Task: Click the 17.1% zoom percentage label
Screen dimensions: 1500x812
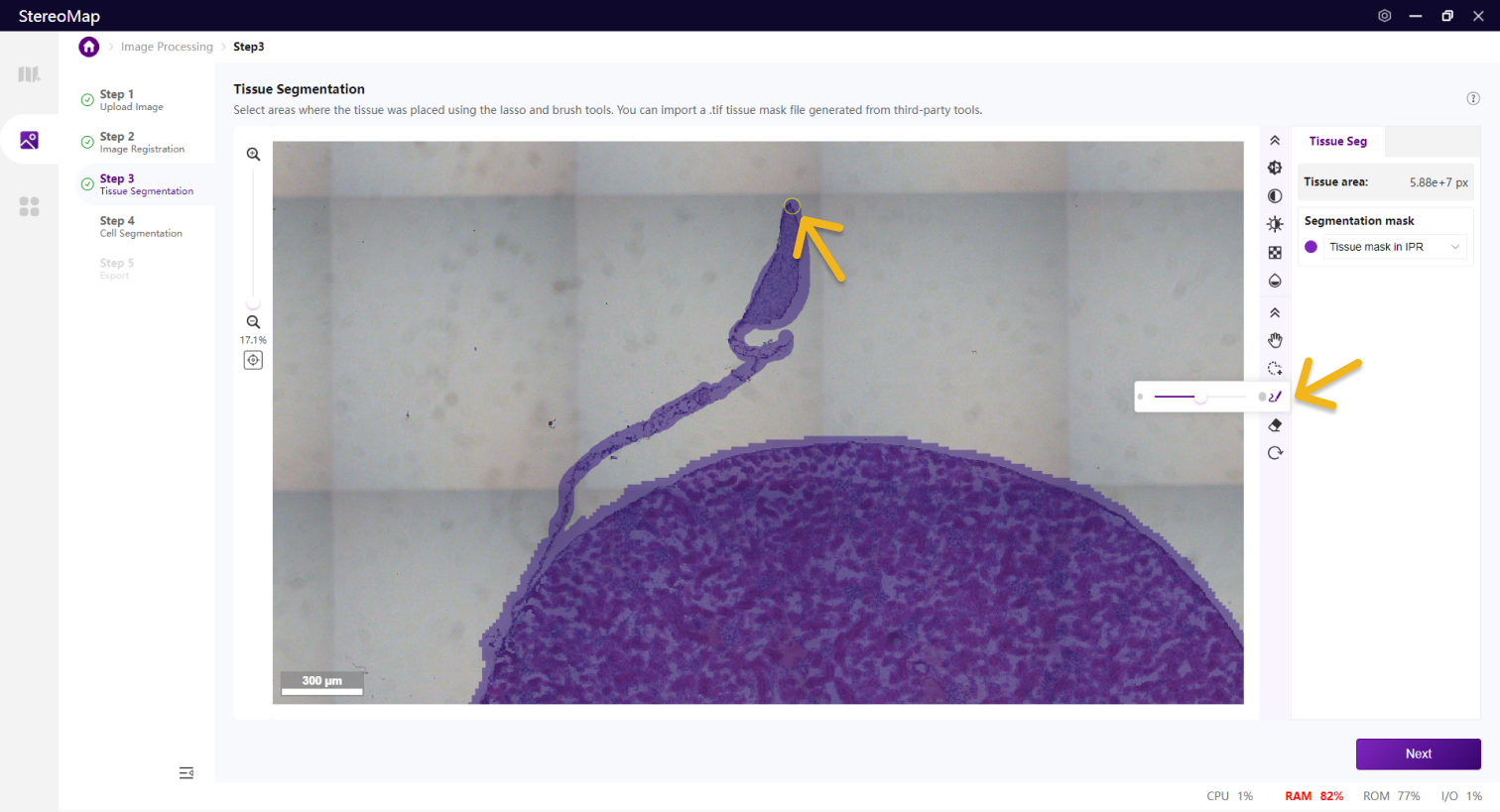Action: (x=253, y=340)
